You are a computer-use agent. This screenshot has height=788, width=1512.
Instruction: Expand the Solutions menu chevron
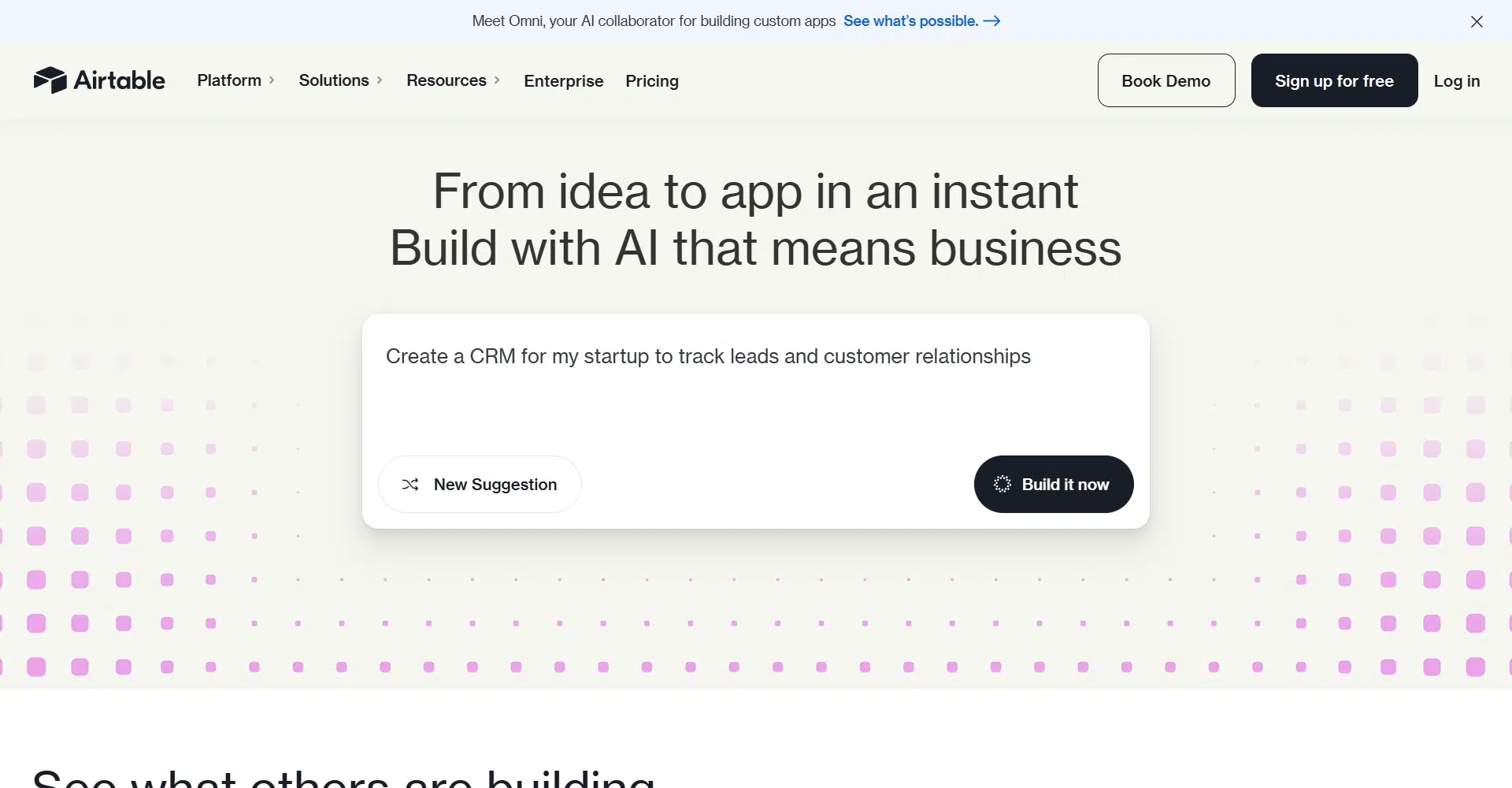[x=380, y=80]
